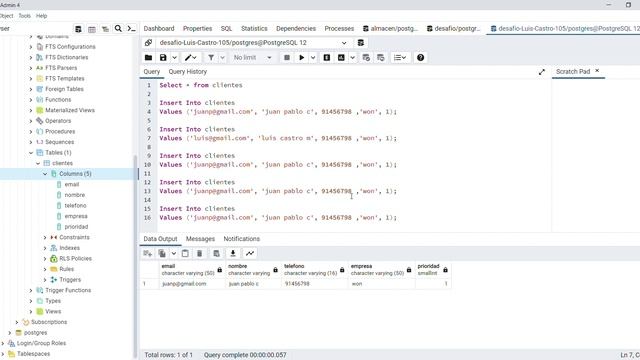Open the Dependencies tab

296,29
